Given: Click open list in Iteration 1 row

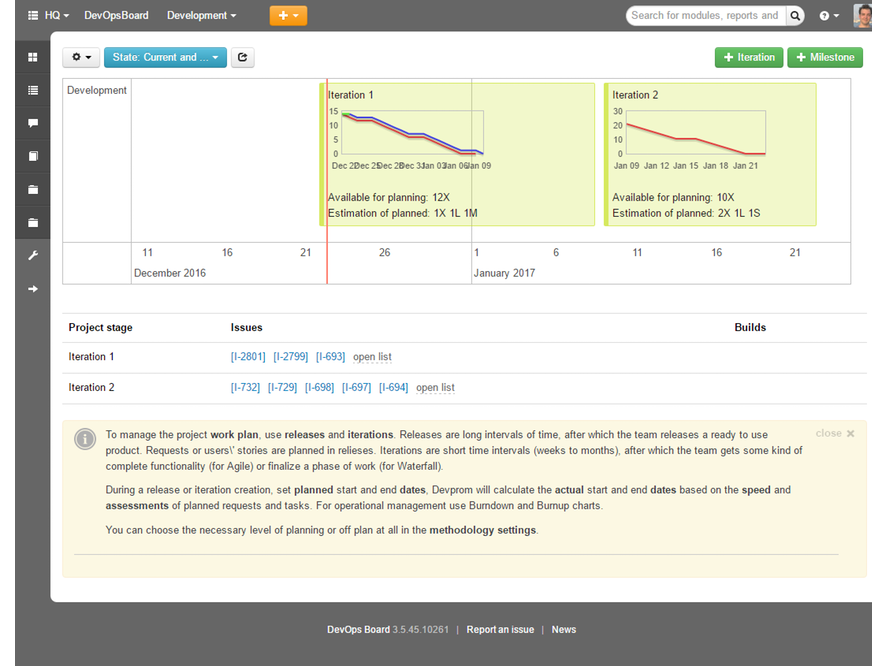Looking at the screenshot, I should click(x=372, y=357).
